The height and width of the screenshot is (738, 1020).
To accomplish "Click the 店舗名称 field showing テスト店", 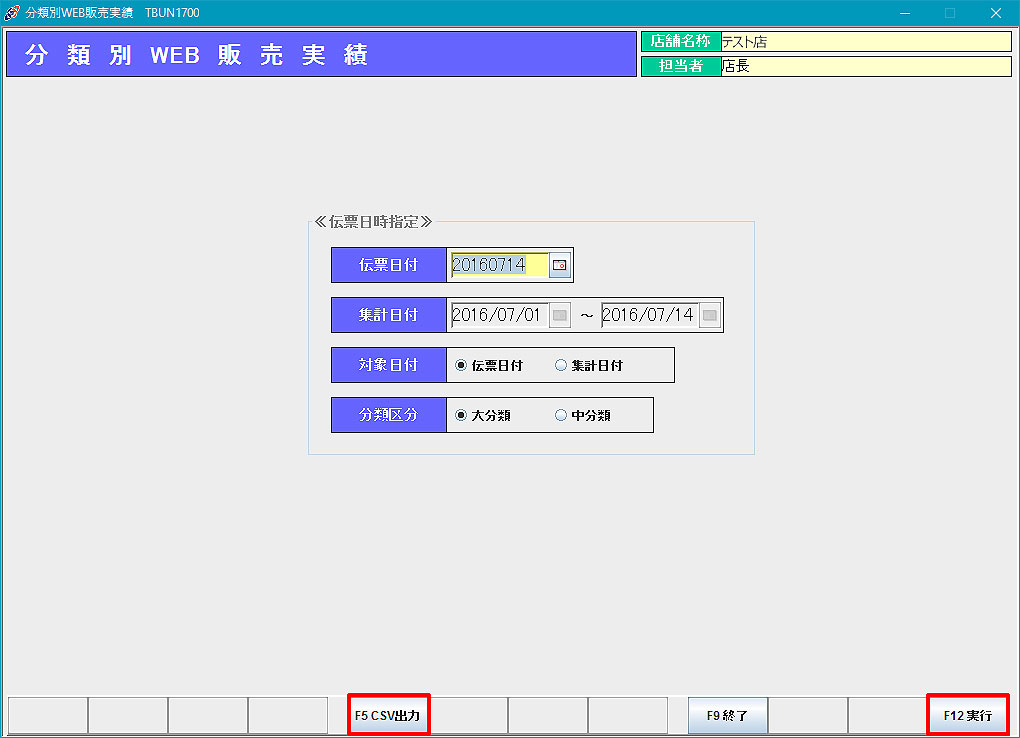I will 866,42.
